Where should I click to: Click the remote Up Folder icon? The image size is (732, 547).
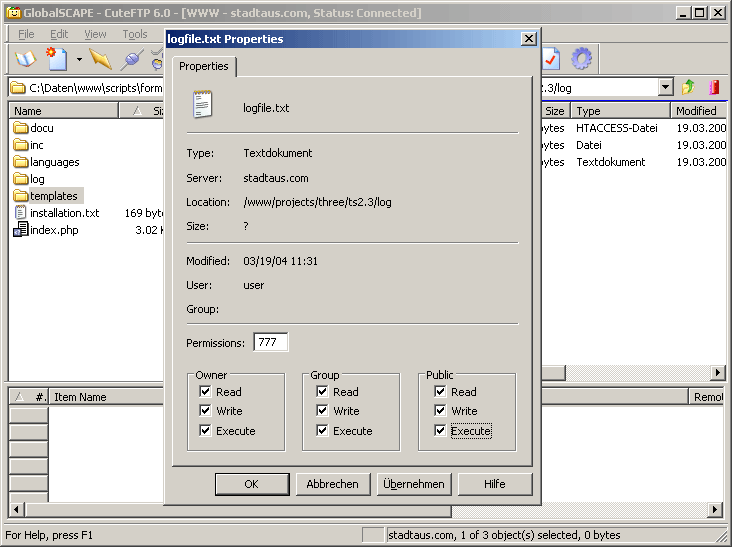click(x=688, y=87)
